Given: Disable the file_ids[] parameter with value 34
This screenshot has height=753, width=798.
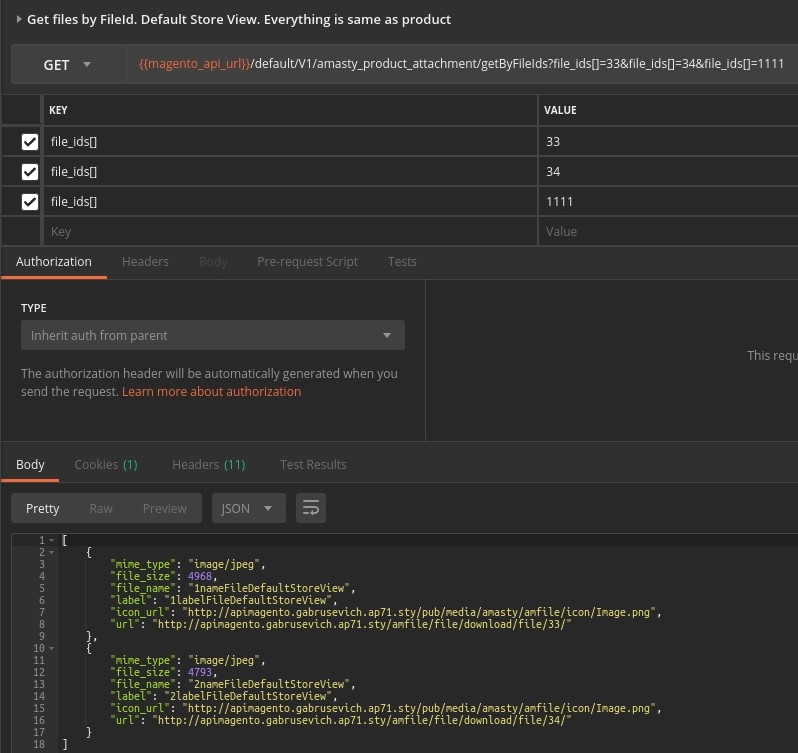Looking at the screenshot, I should (x=30, y=172).
